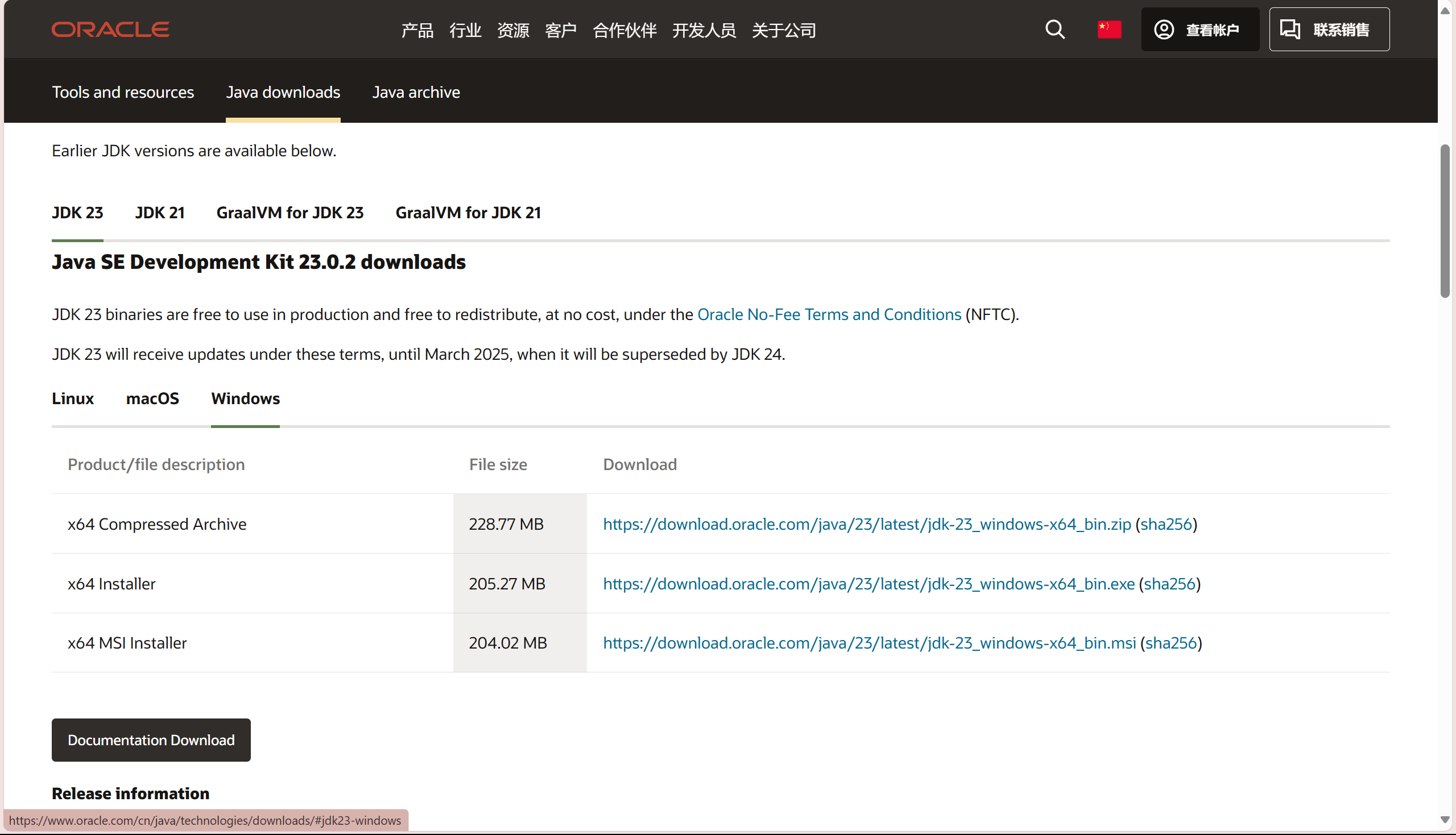
Task: Switch to the Linux tab
Action: [x=72, y=398]
